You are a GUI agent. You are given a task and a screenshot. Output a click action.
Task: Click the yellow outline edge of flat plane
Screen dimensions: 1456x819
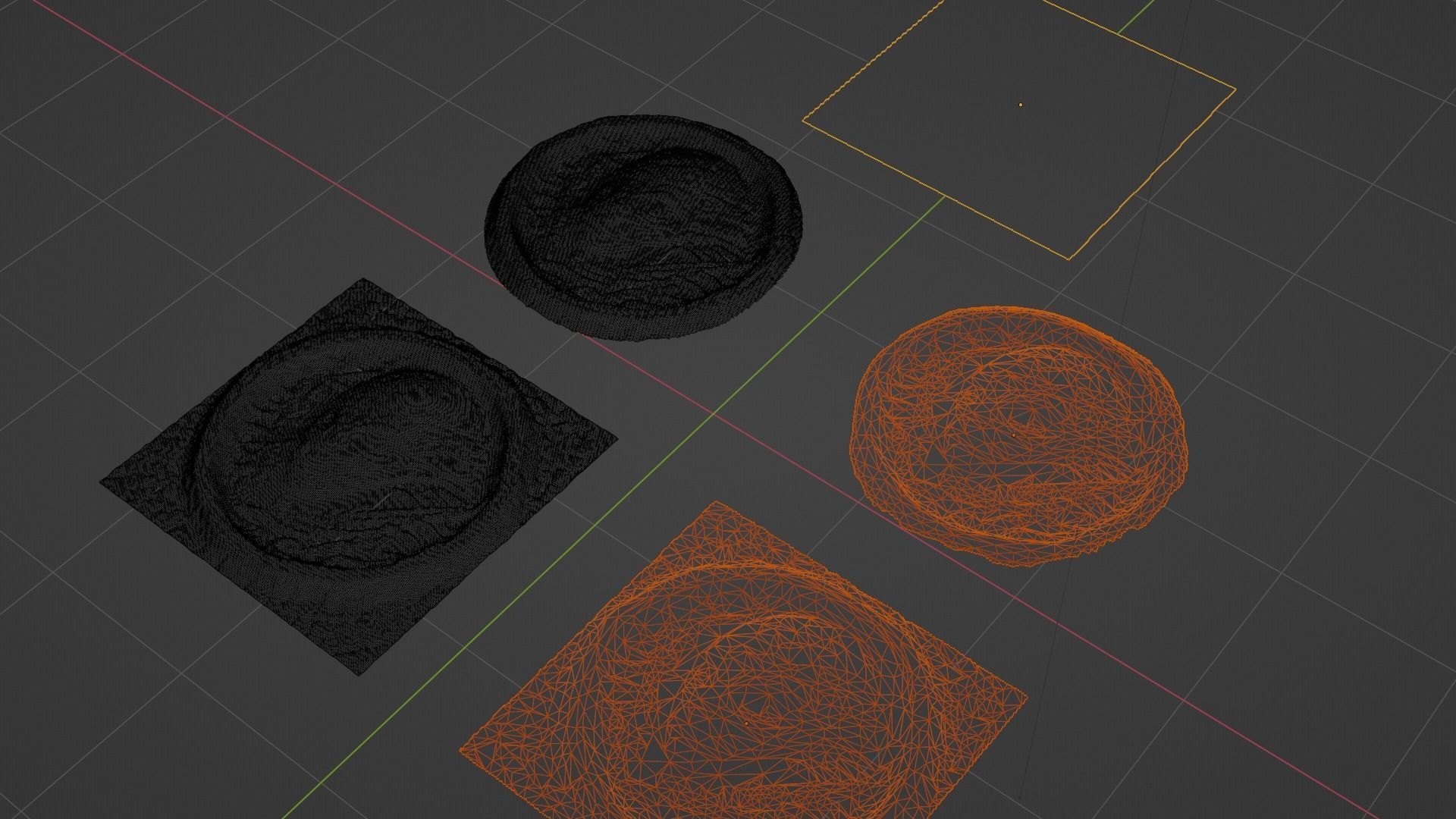tap(937, 190)
